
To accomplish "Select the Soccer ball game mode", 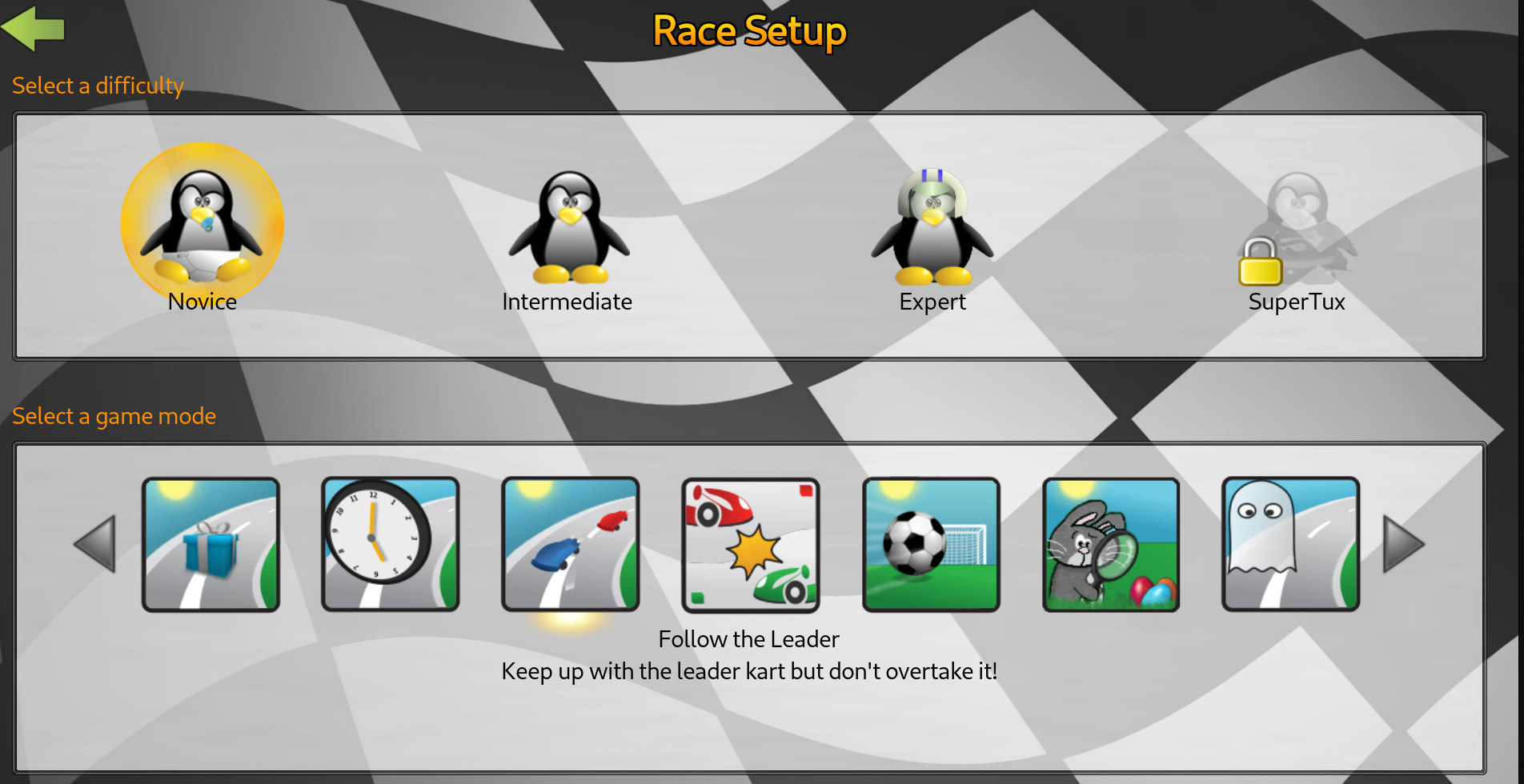I will point(931,545).
